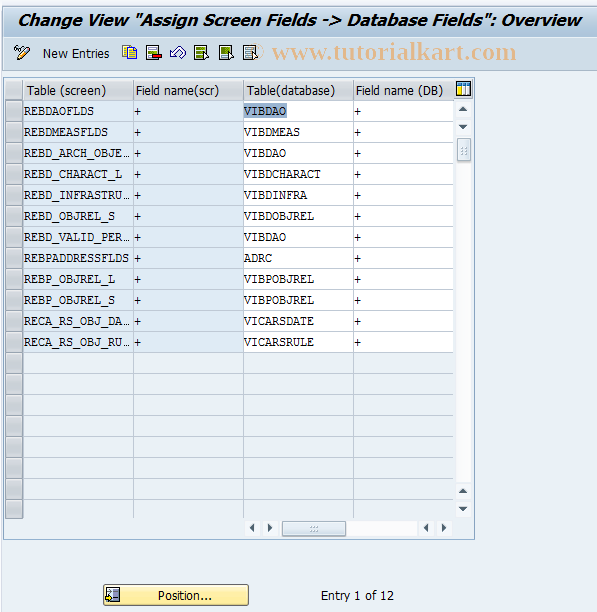The width and height of the screenshot is (597, 612).
Task: Select row marker for REBPADDRESSFLDS
Action: [x=14, y=258]
